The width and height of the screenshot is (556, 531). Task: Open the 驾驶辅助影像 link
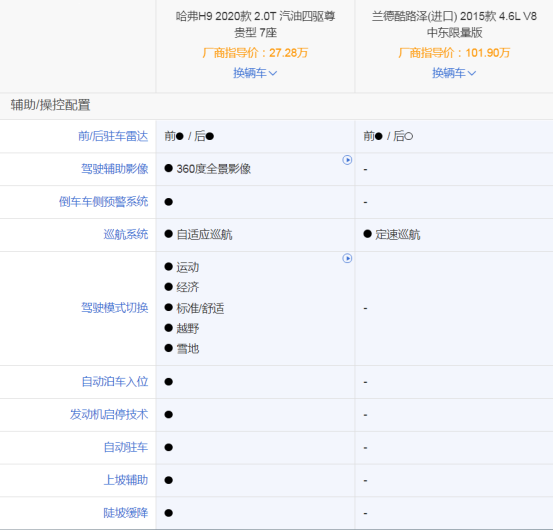[115, 169]
